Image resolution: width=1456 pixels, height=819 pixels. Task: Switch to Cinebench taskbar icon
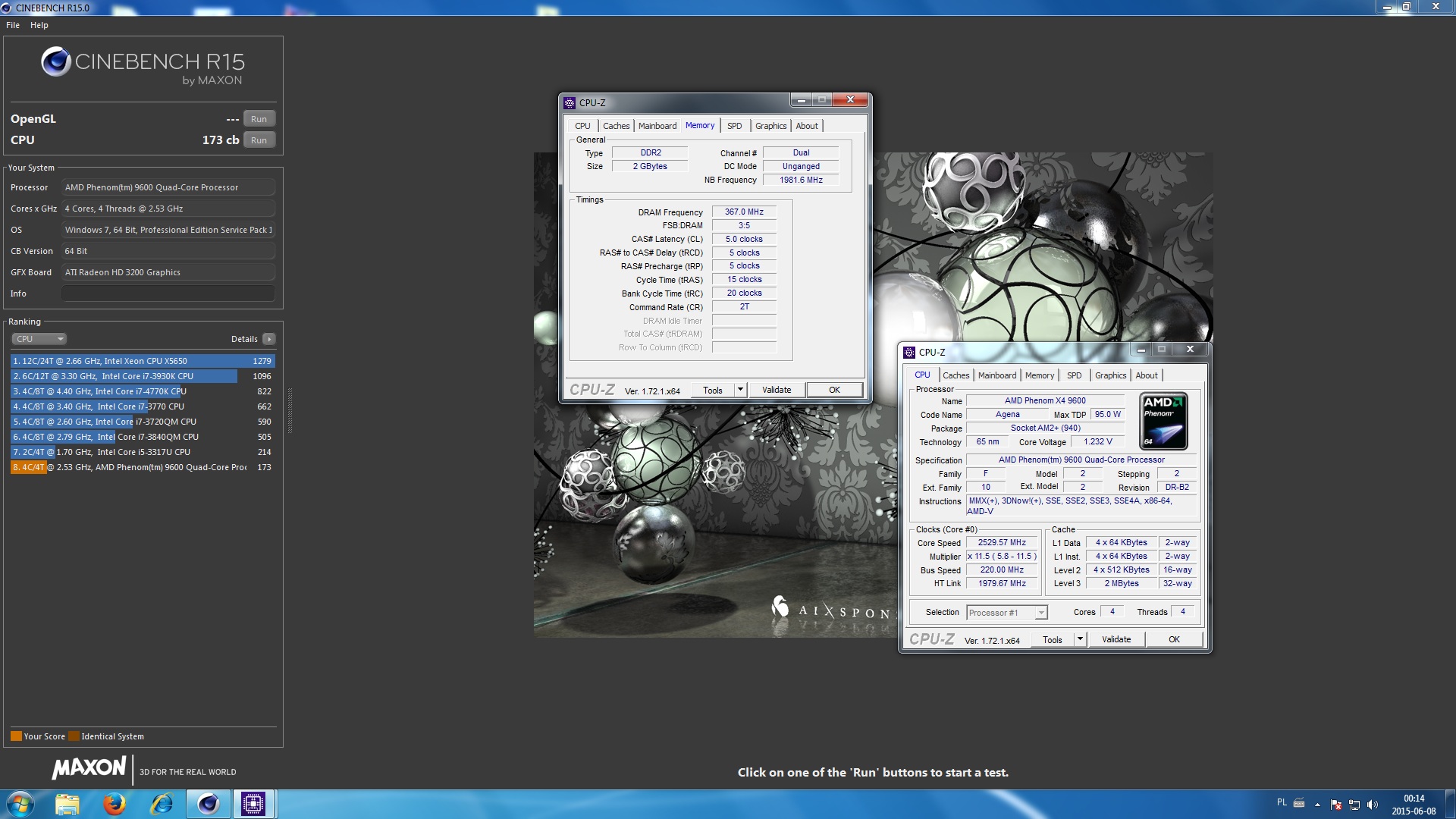209,804
